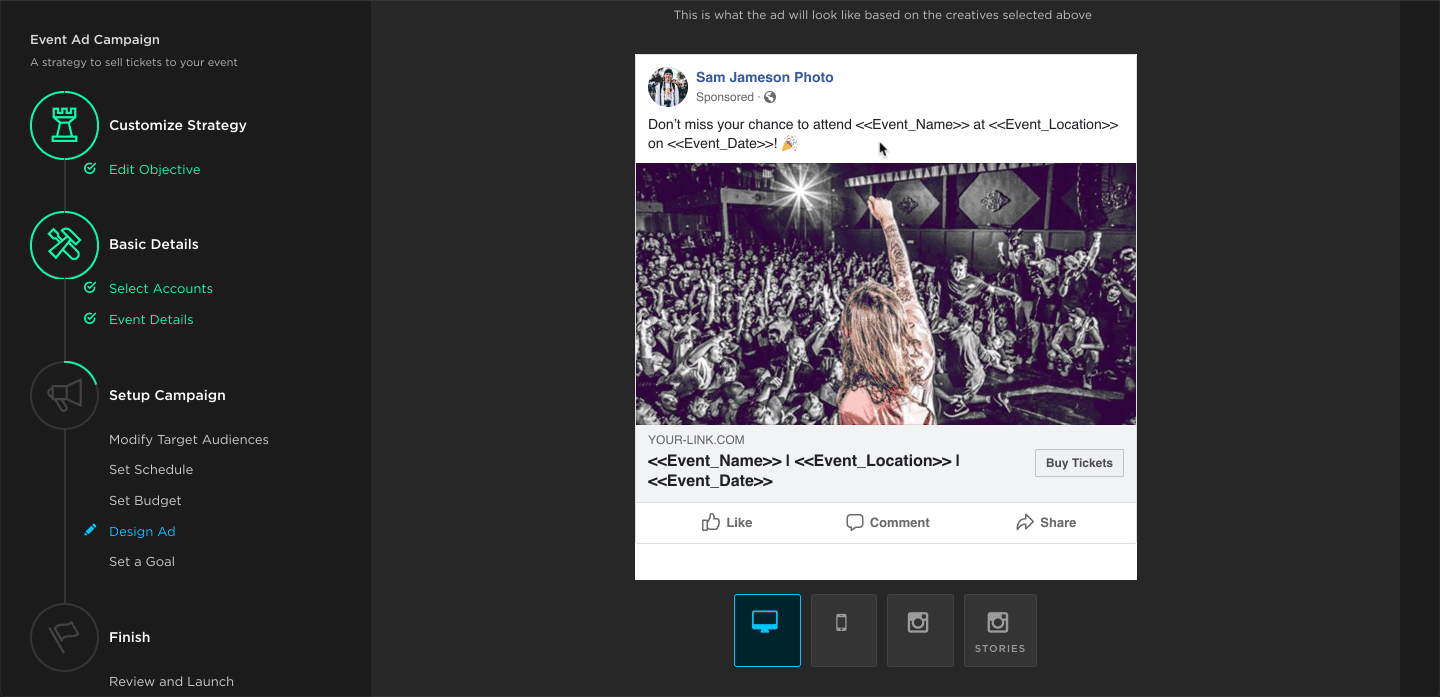
Task: Click the concert crowd ad image
Action: 886,294
